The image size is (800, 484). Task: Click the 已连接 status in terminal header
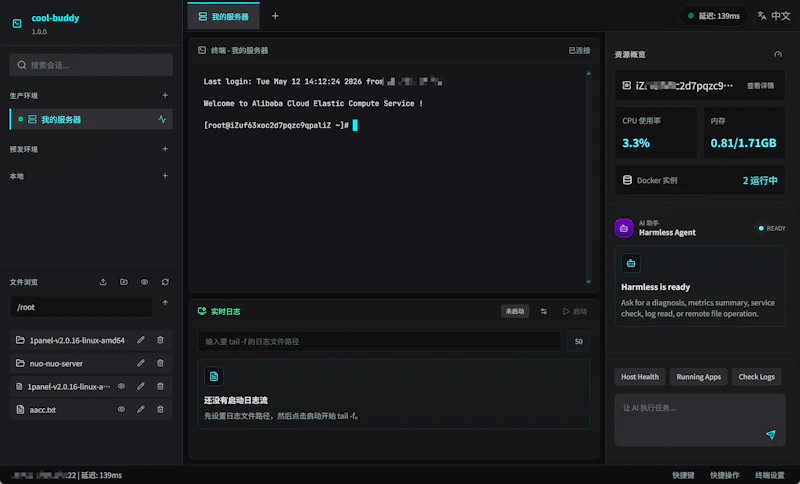[579, 50]
